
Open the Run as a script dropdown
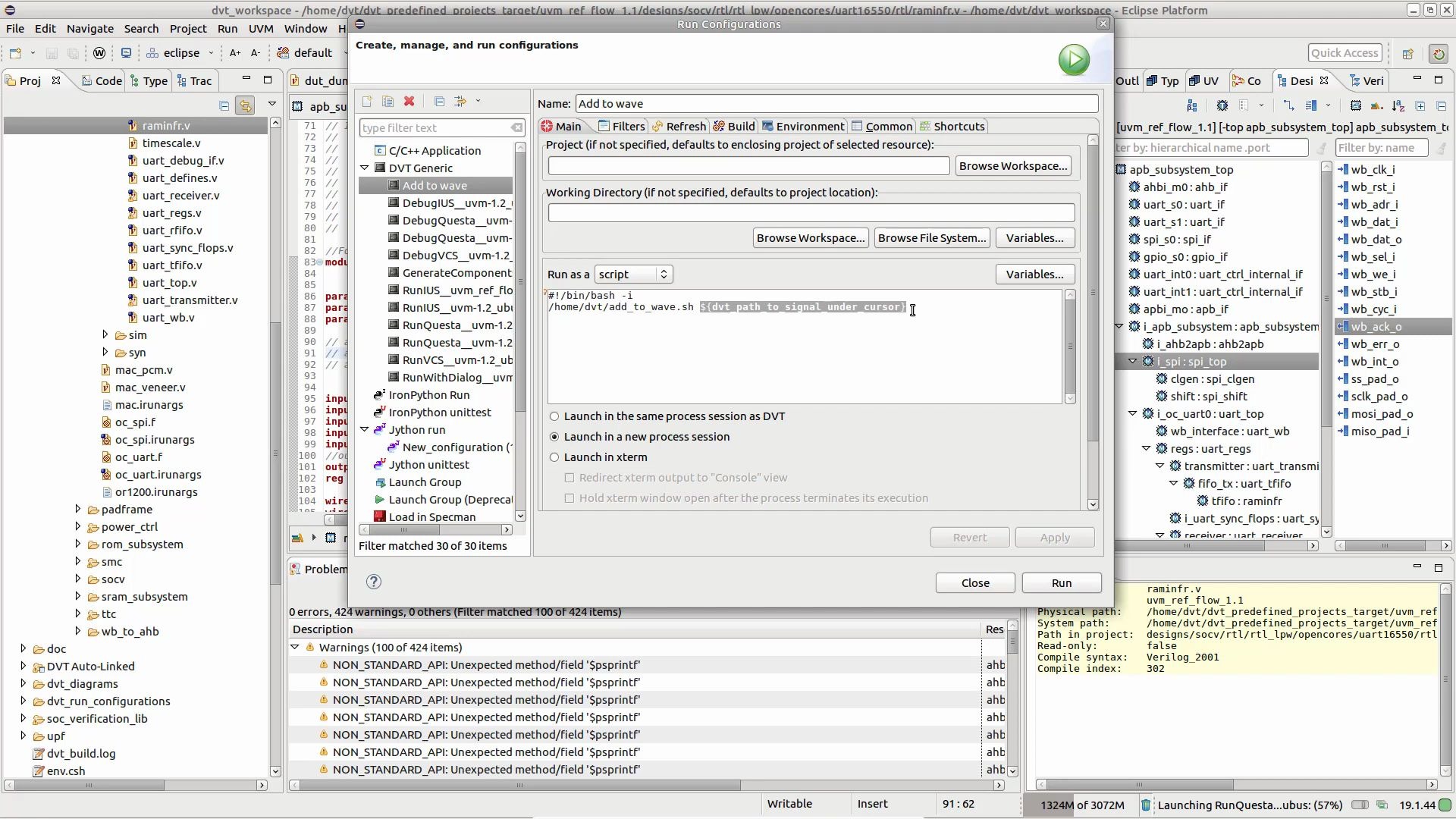[x=633, y=275]
